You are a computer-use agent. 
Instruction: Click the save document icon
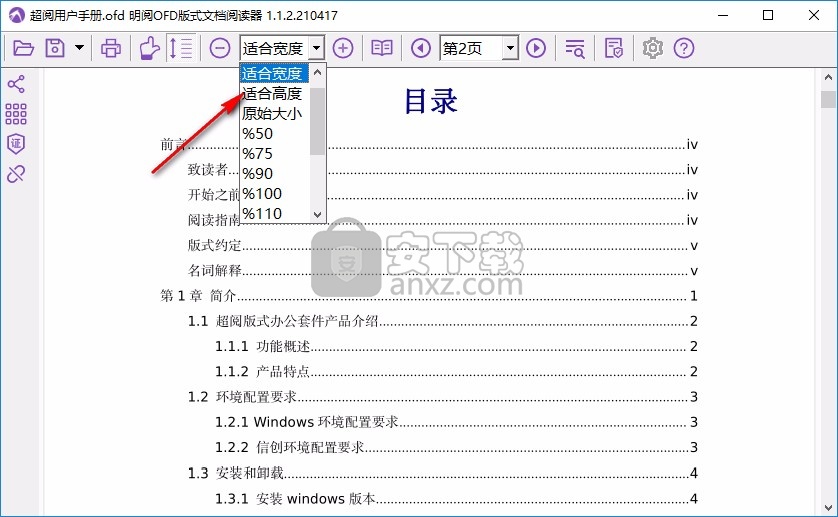pos(55,49)
